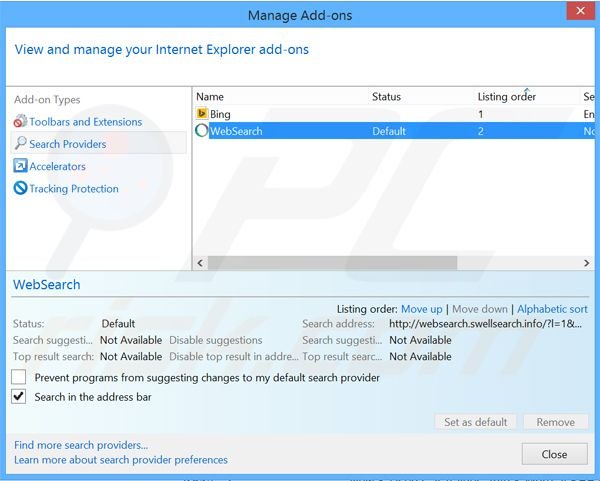Click the Close button at bottom
This screenshot has width=600, height=481.
pyautogui.click(x=554, y=454)
